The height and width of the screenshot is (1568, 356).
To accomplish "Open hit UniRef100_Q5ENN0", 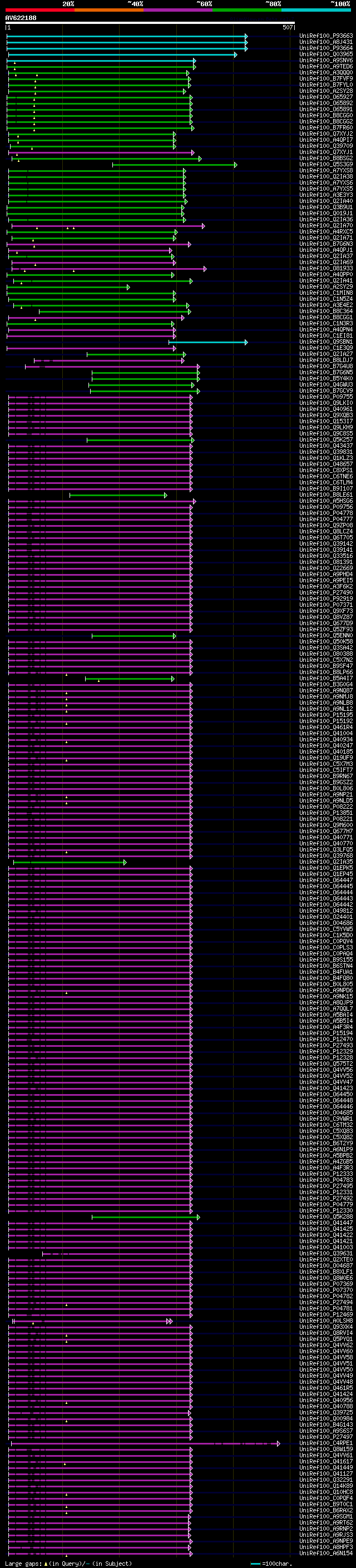I will click(x=326, y=635).
